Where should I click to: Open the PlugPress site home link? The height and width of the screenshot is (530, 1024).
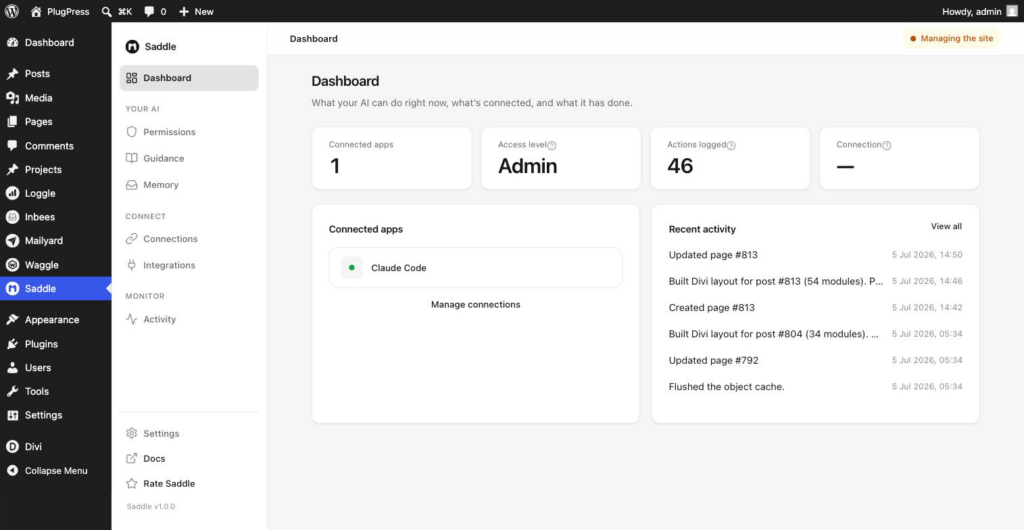(x=60, y=11)
